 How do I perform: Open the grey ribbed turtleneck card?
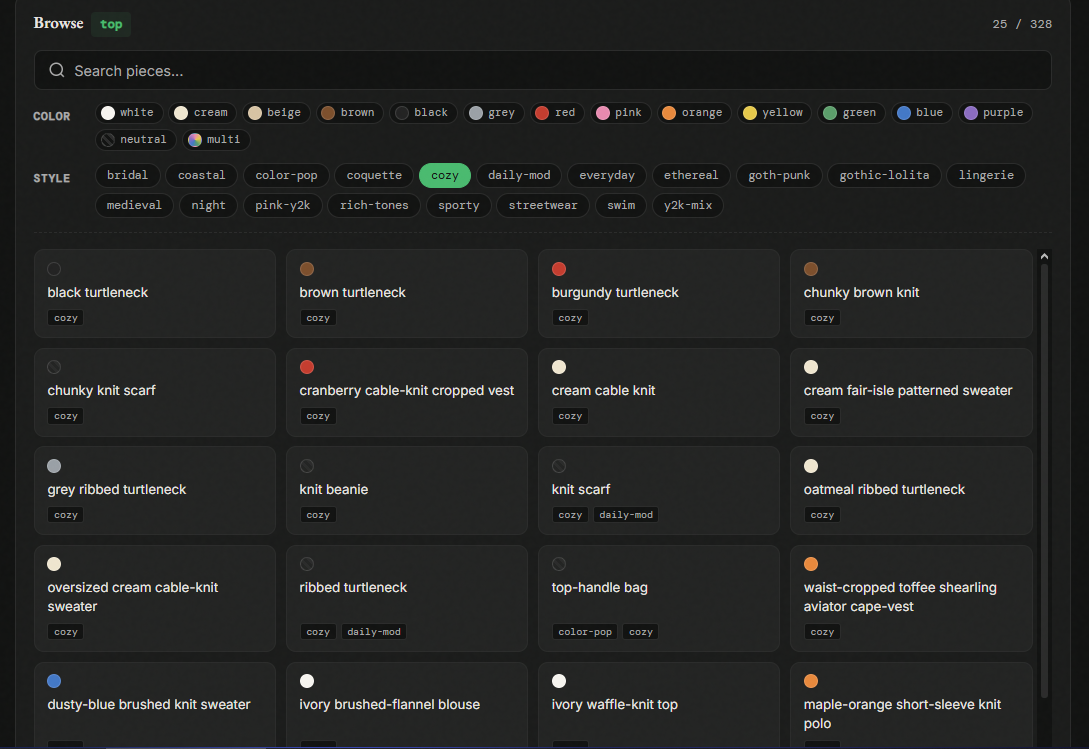pos(155,491)
